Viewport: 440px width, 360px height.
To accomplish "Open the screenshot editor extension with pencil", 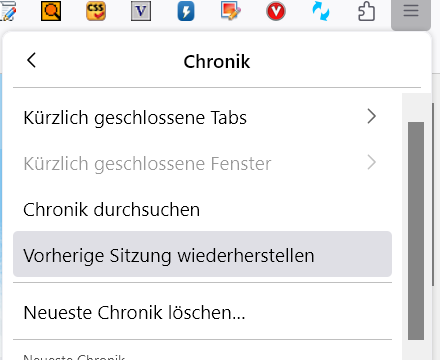I will tap(231, 11).
